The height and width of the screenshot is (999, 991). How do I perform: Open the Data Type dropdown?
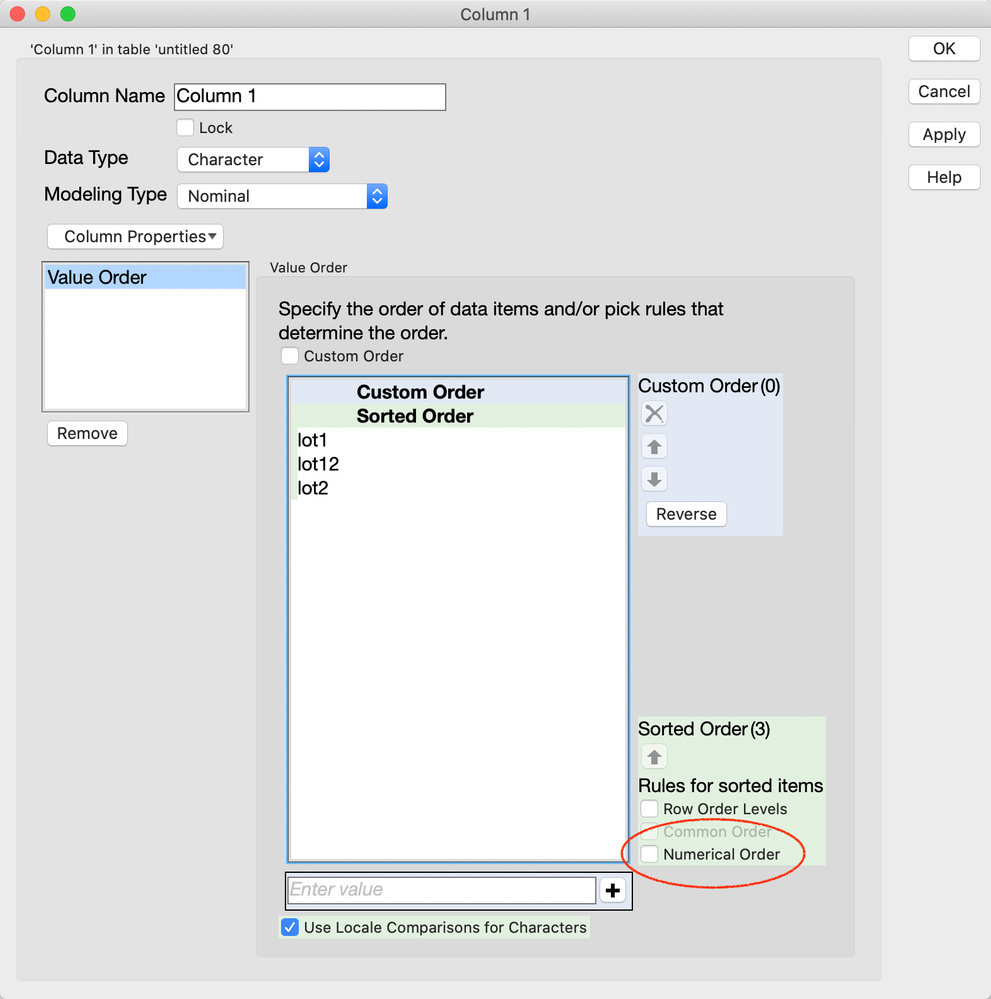[253, 159]
